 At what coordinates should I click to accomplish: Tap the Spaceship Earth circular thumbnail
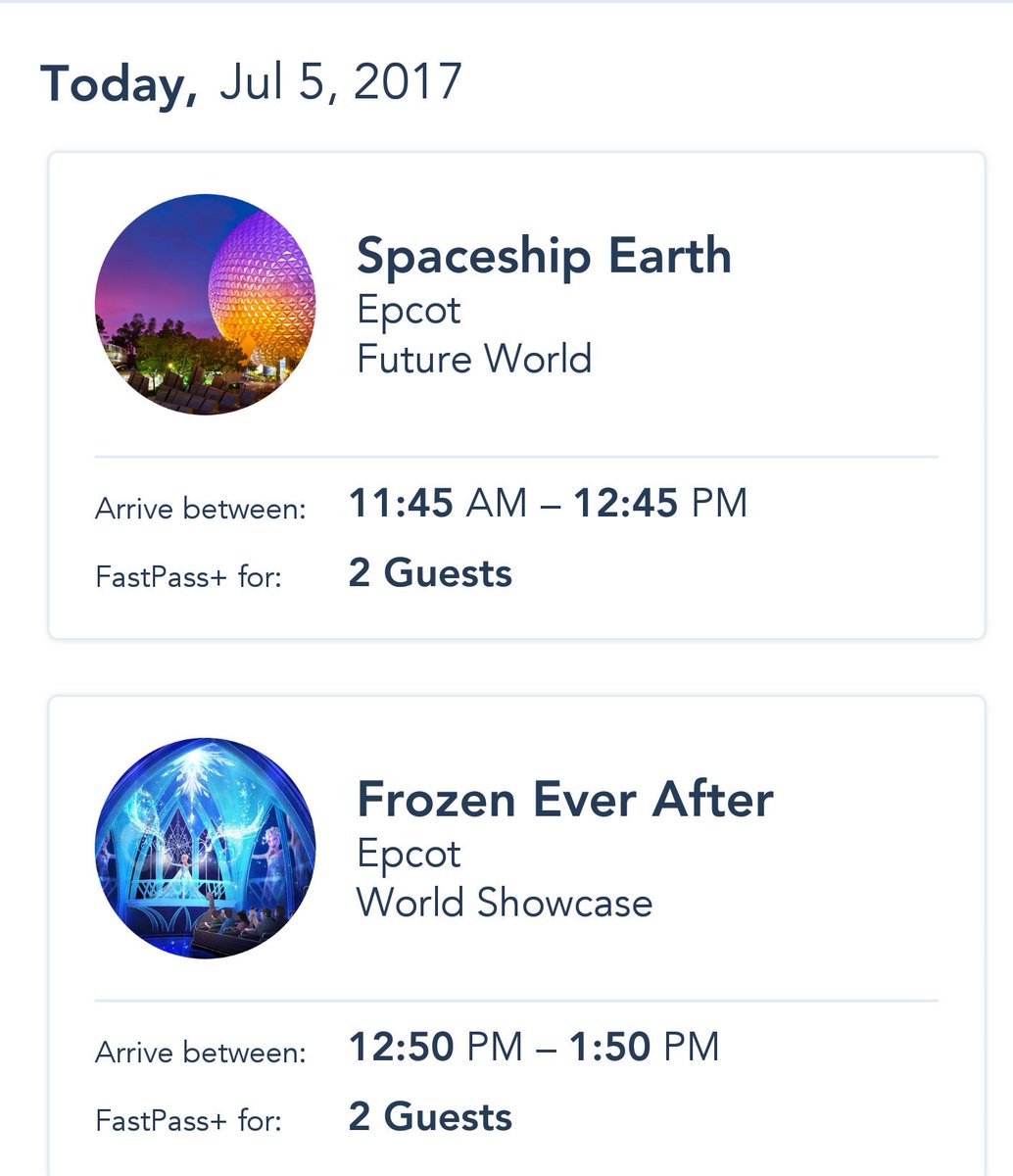click(x=206, y=305)
